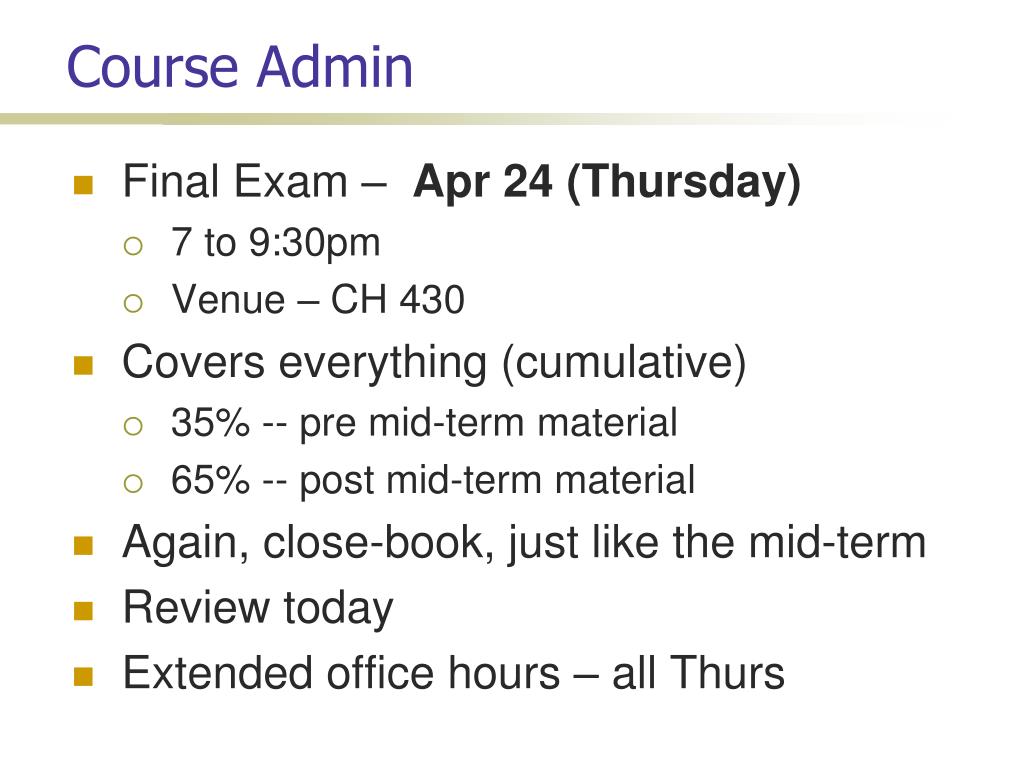Click the Review today text
This screenshot has width=1024, height=768.
tap(258, 609)
